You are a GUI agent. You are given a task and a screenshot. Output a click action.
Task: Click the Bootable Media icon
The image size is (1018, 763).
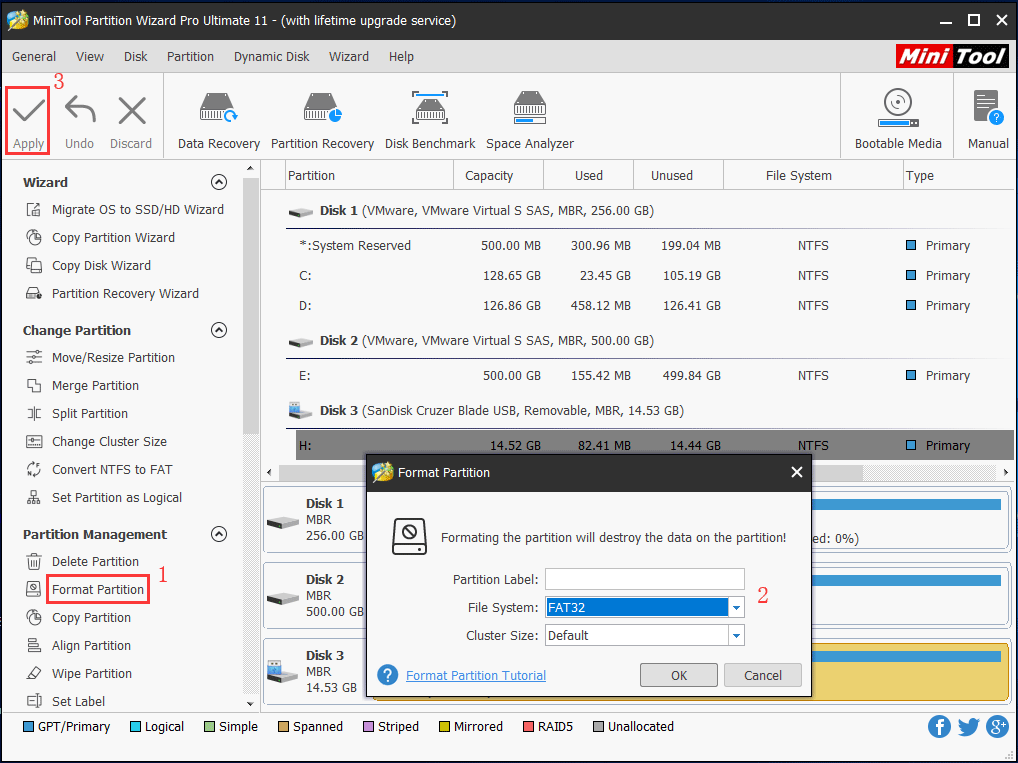(x=897, y=108)
